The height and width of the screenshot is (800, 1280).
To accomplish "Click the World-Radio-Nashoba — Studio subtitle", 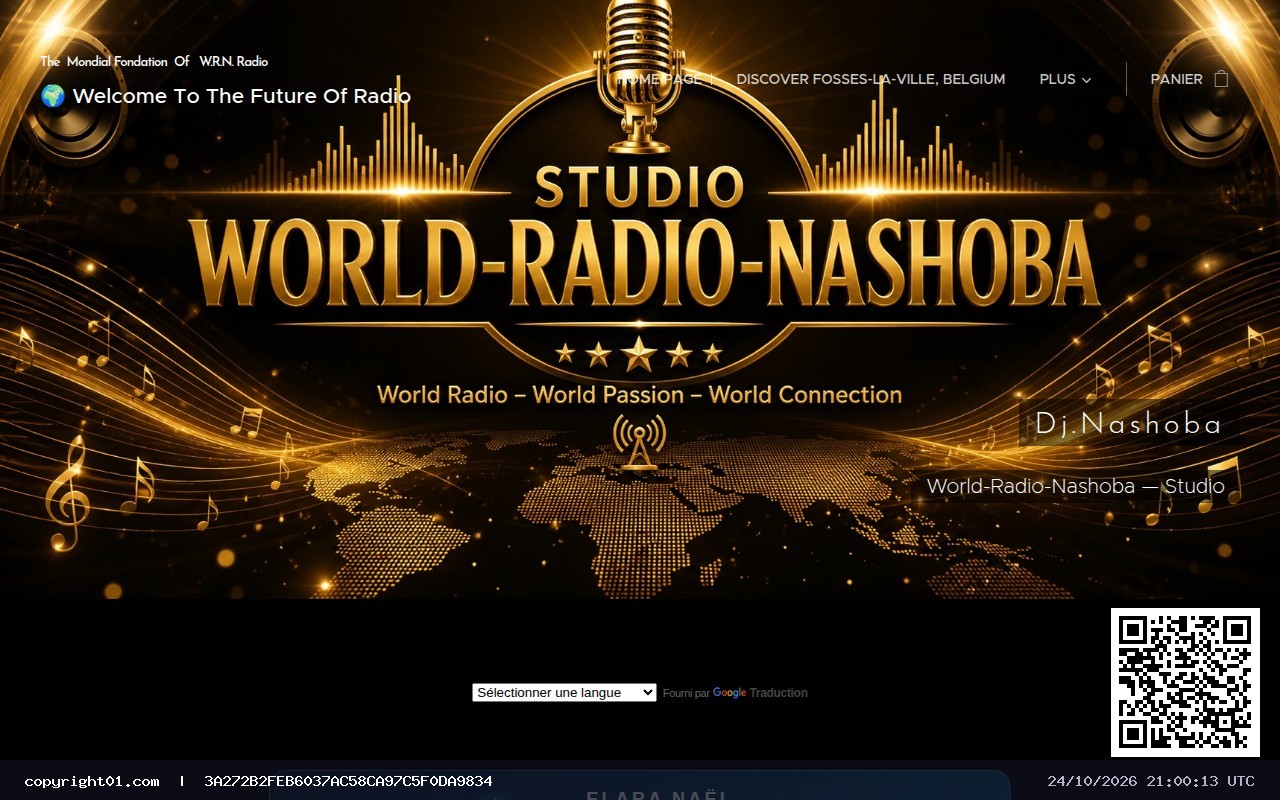I will click(1075, 486).
